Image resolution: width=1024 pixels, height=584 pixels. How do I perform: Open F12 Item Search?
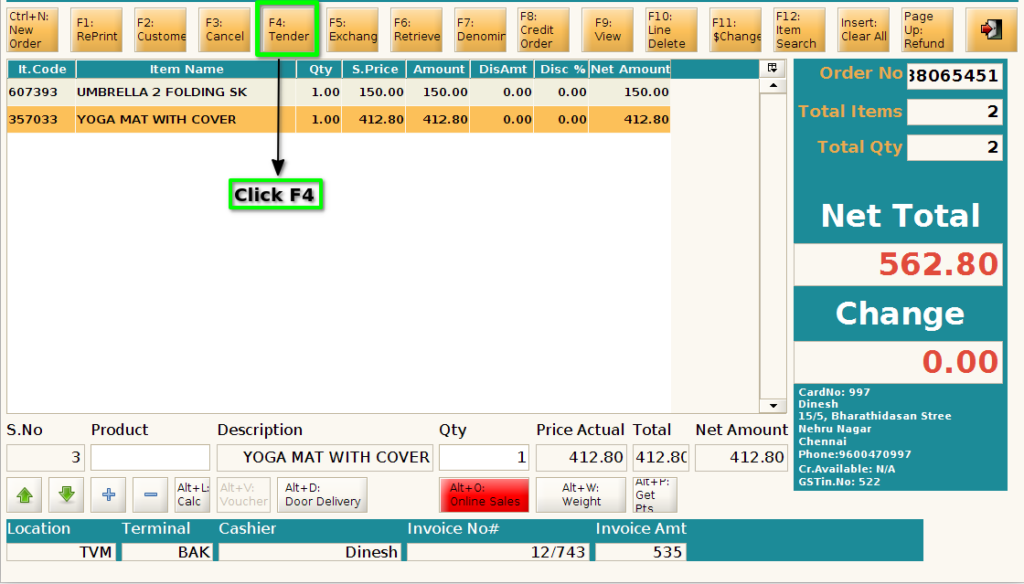point(799,29)
